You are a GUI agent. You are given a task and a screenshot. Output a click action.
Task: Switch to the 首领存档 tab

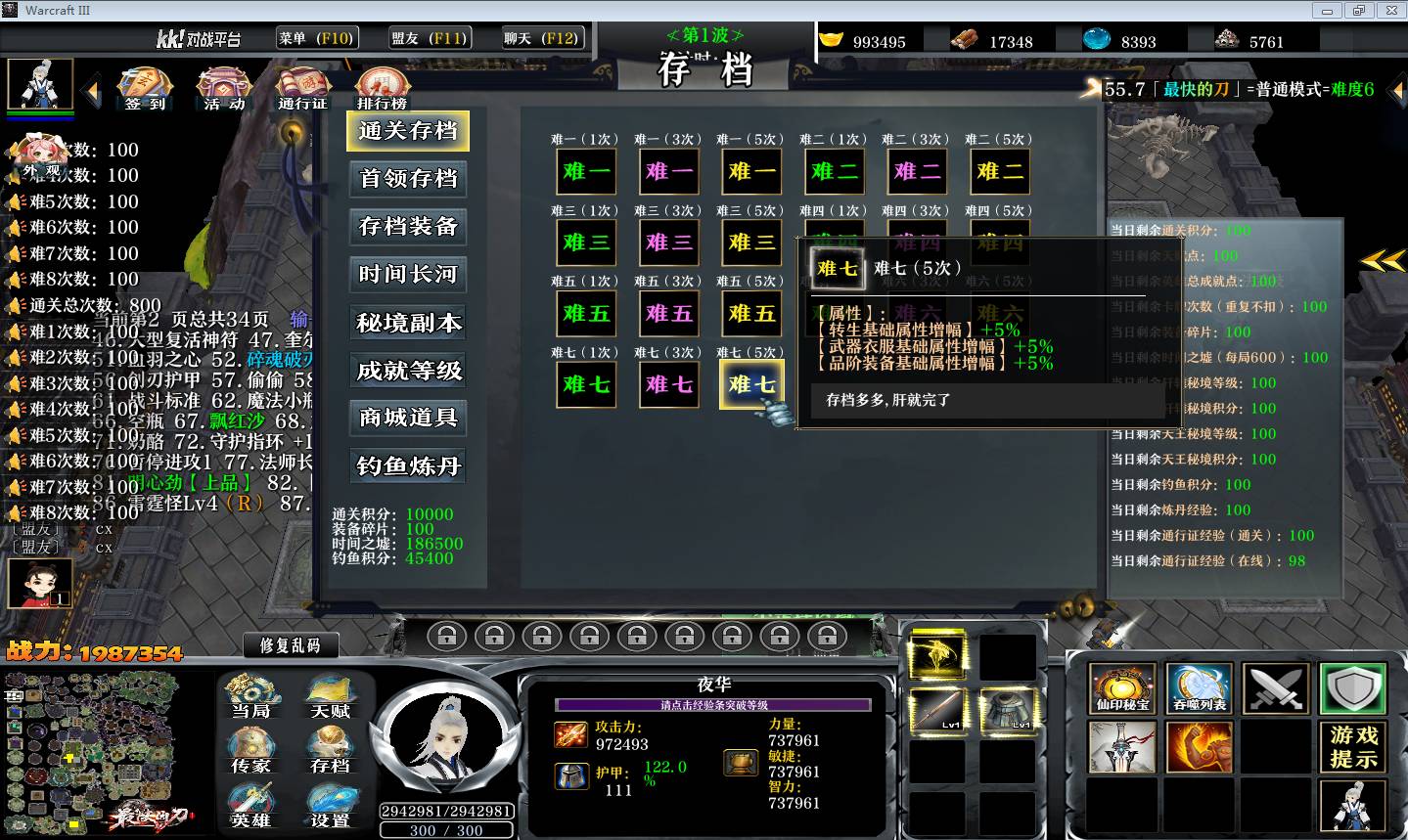coord(408,179)
